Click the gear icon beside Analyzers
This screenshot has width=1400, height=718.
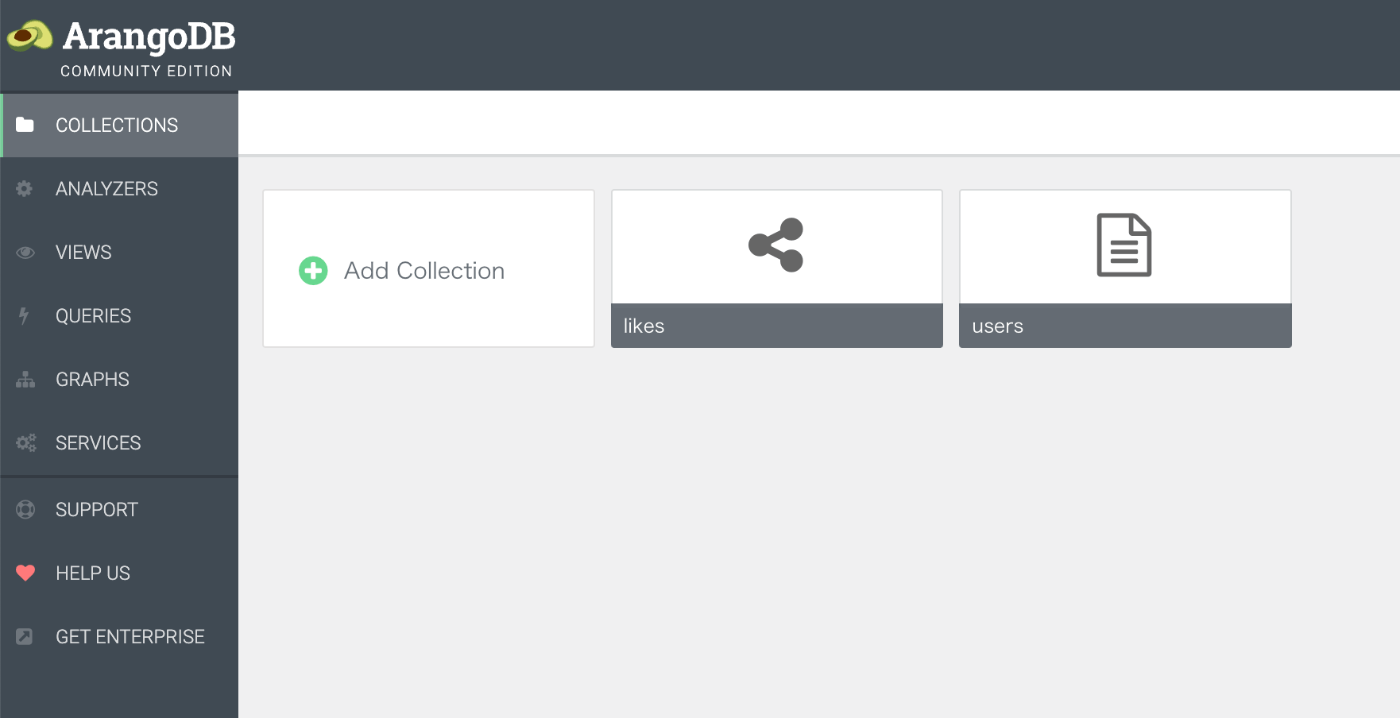tap(25, 189)
